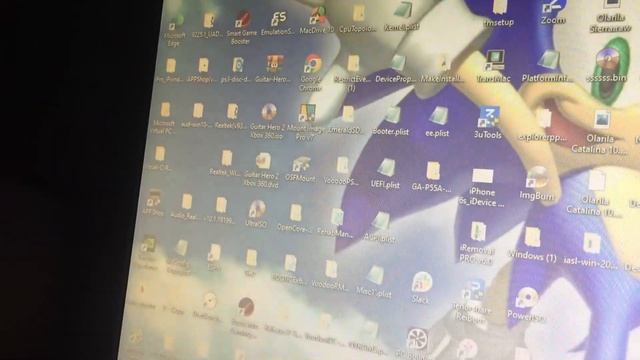
Task: Open the EmulationStation shortcut
Action: point(278,24)
